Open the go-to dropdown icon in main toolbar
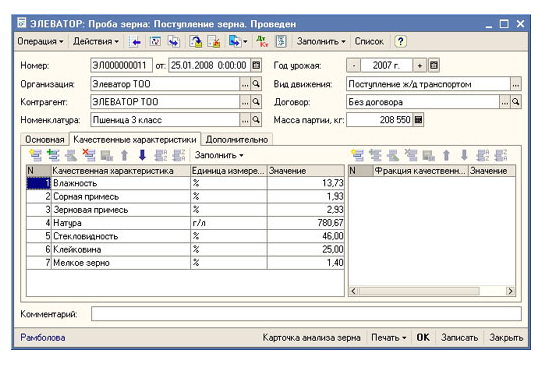Image resolution: width=545 pixels, height=367 pixels. (x=237, y=42)
